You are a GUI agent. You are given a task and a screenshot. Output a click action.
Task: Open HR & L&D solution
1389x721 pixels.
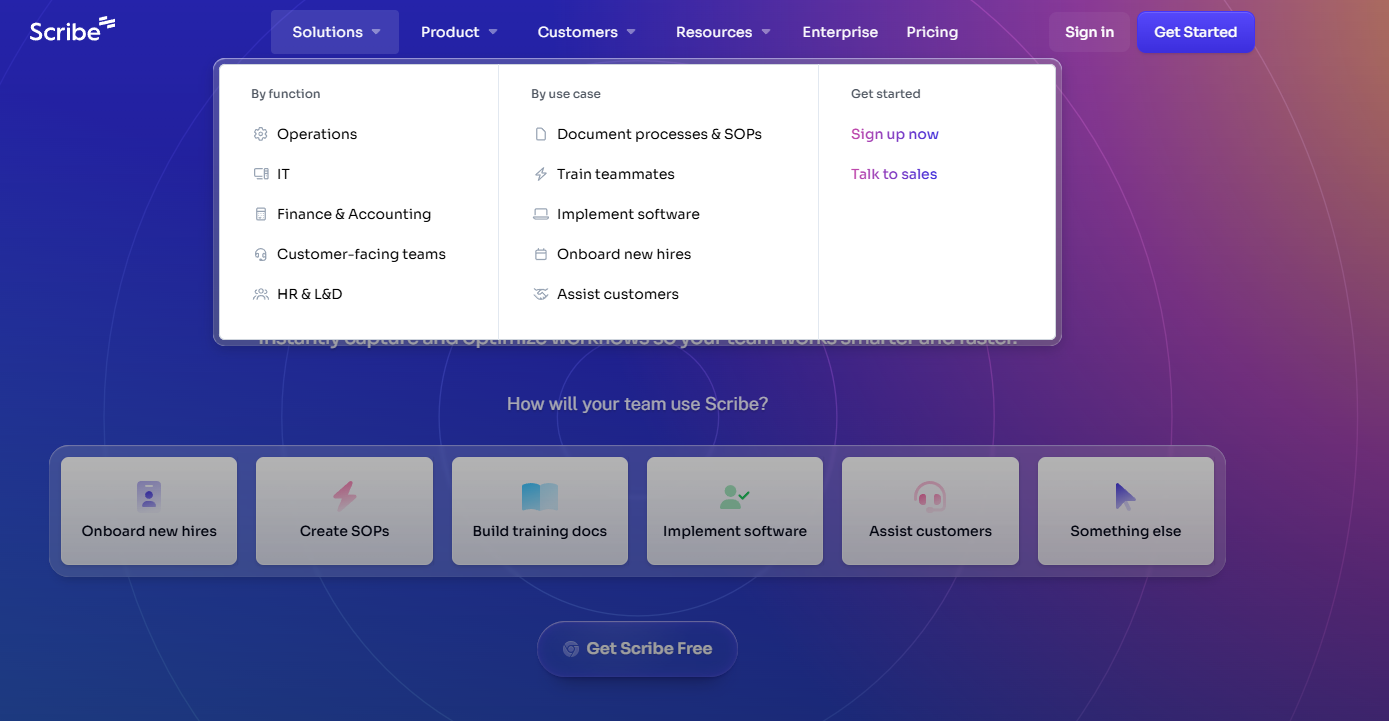coord(309,294)
